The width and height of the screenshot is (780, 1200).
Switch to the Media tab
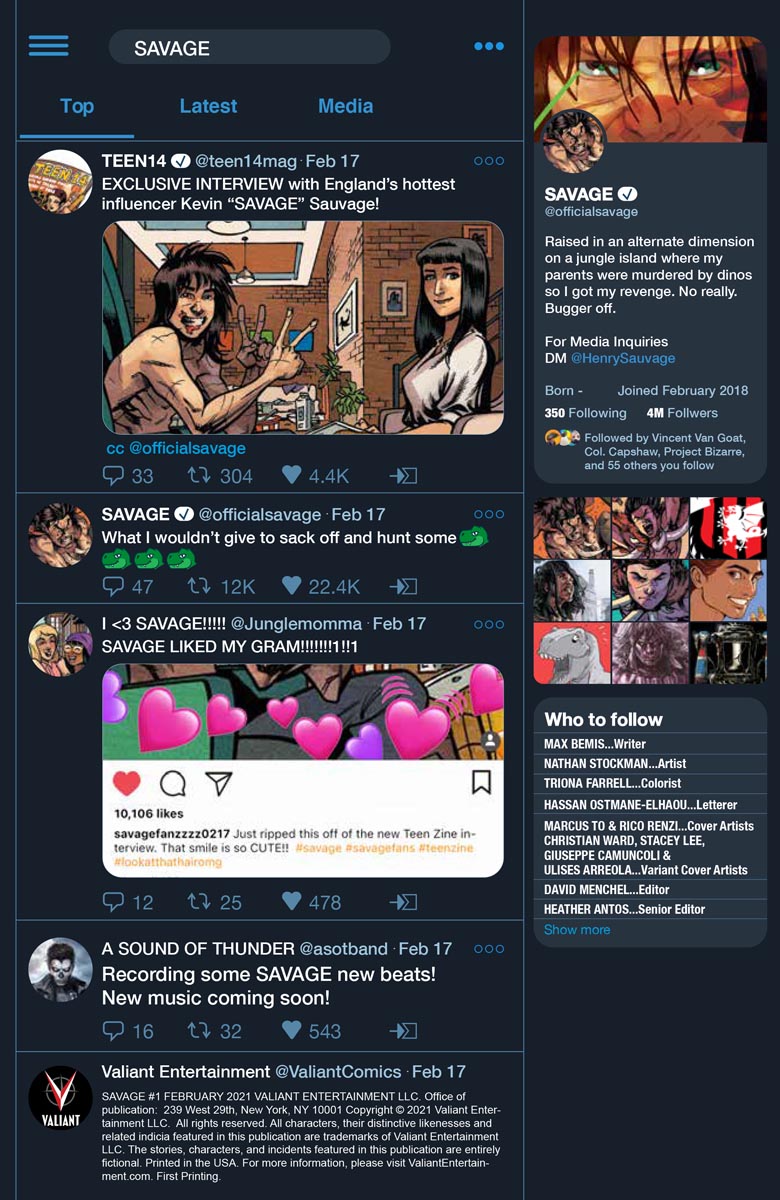tap(345, 106)
